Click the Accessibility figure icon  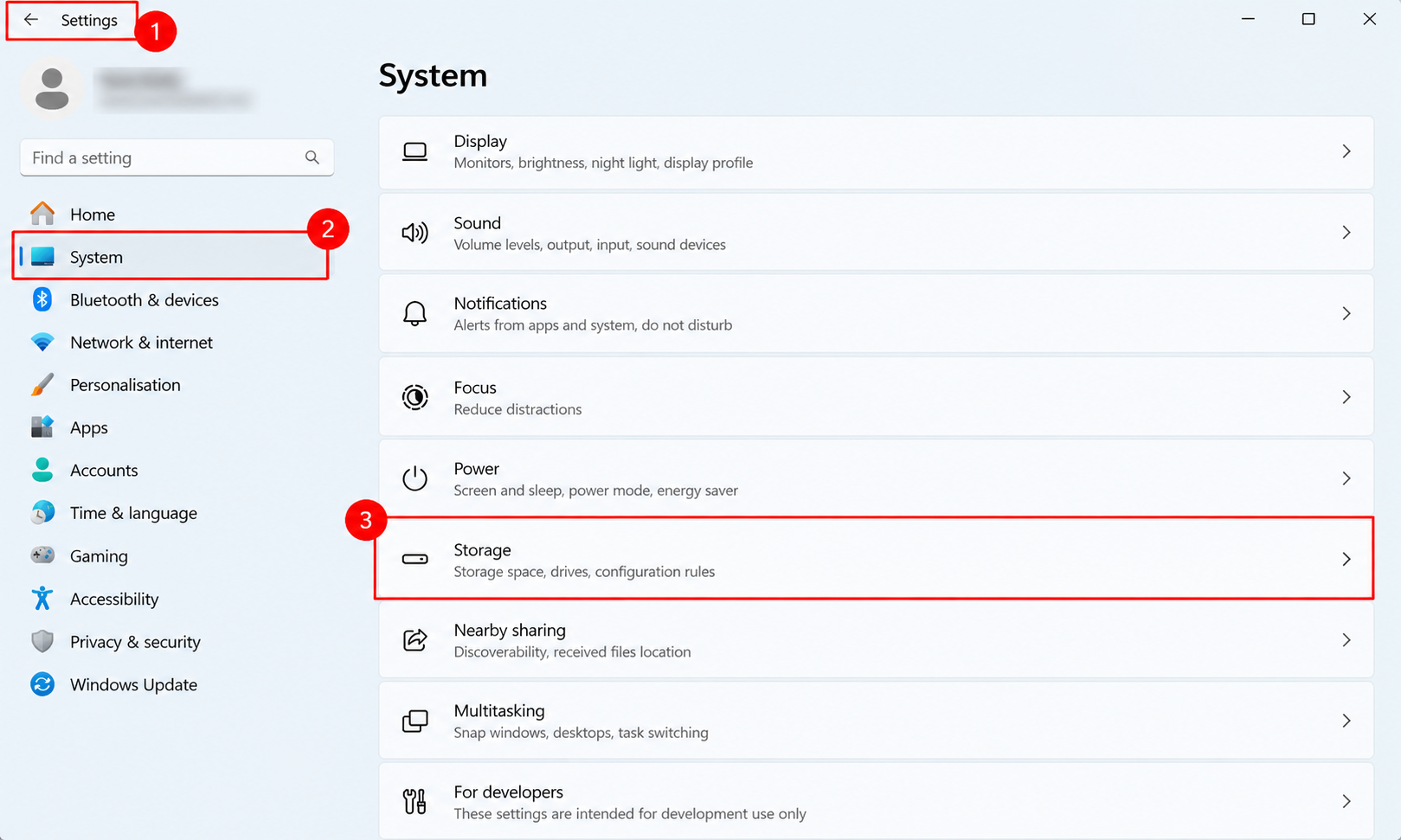(x=42, y=598)
